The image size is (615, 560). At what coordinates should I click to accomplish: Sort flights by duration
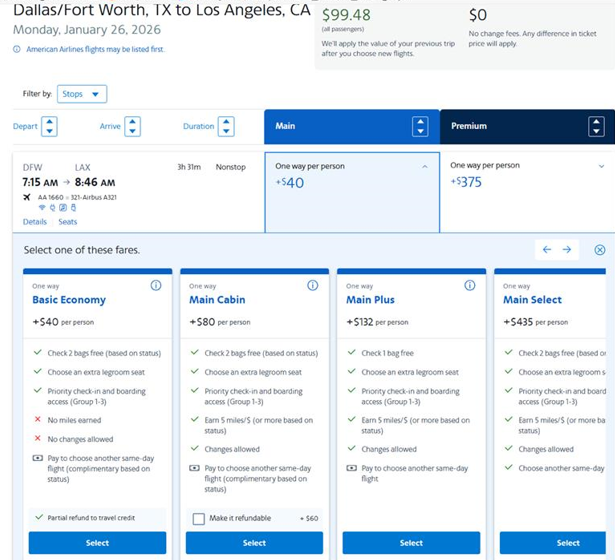[x=226, y=127]
